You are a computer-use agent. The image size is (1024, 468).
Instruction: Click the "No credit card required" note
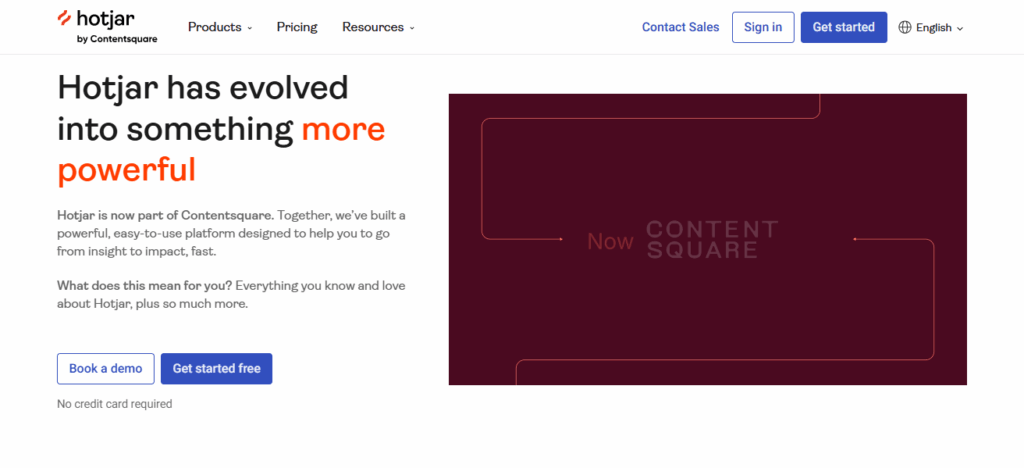(x=115, y=404)
